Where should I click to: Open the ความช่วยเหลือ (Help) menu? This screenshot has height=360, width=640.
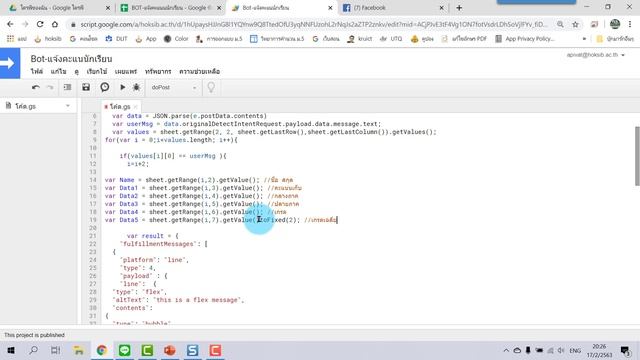pyautogui.click(x=200, y=71)
